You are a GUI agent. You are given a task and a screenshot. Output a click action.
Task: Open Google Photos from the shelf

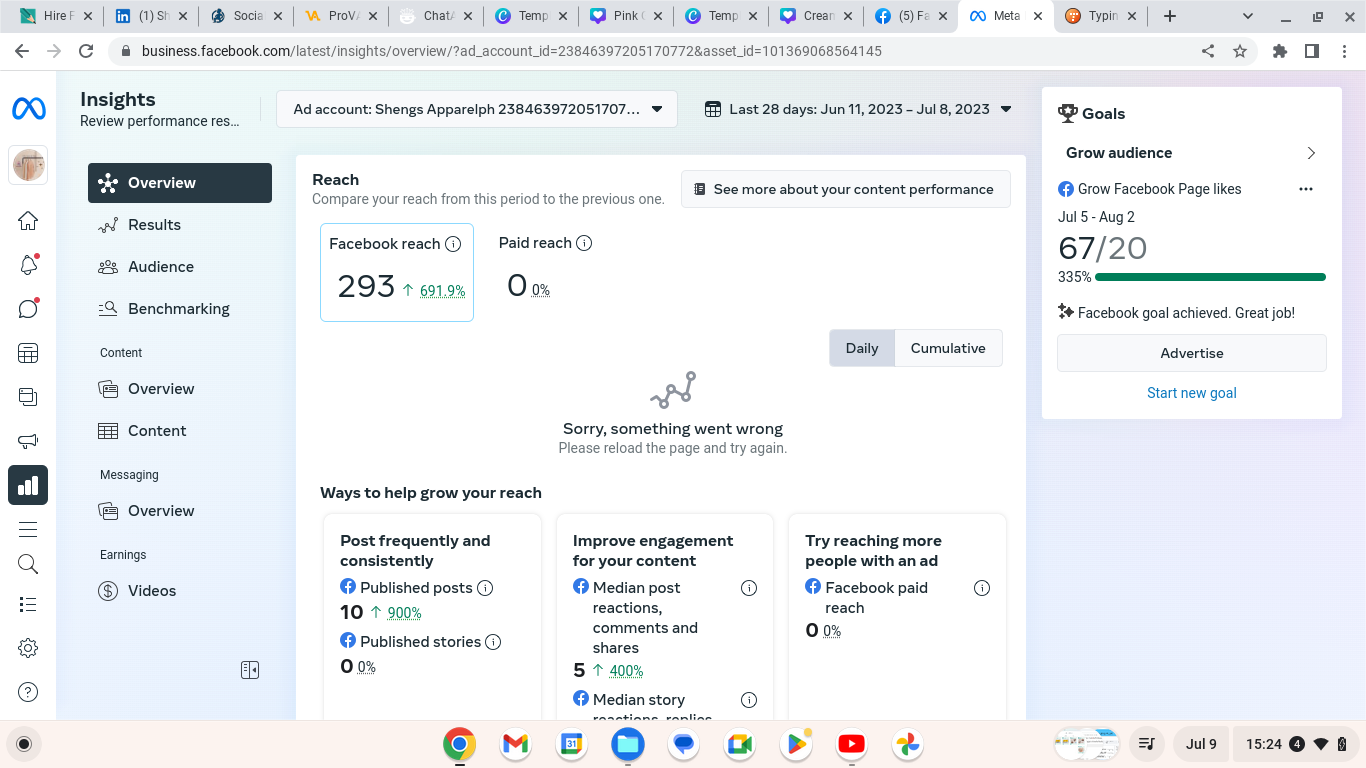click(907, 744)
